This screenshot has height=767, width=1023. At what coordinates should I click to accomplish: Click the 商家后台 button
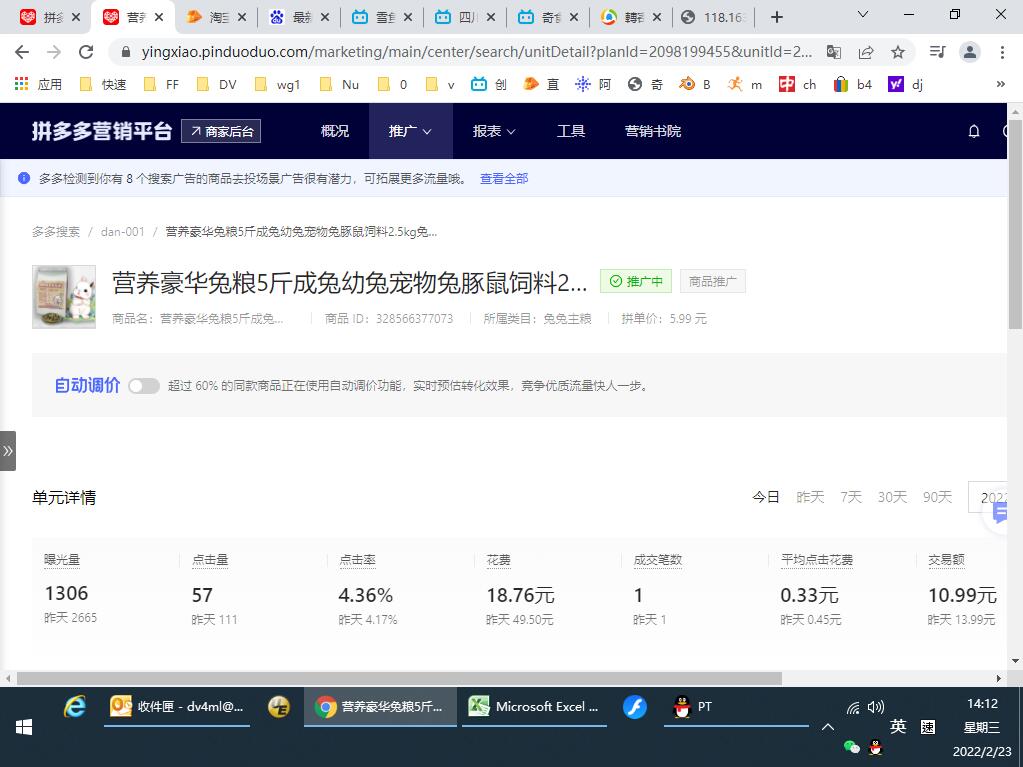(x=221, y=131)
